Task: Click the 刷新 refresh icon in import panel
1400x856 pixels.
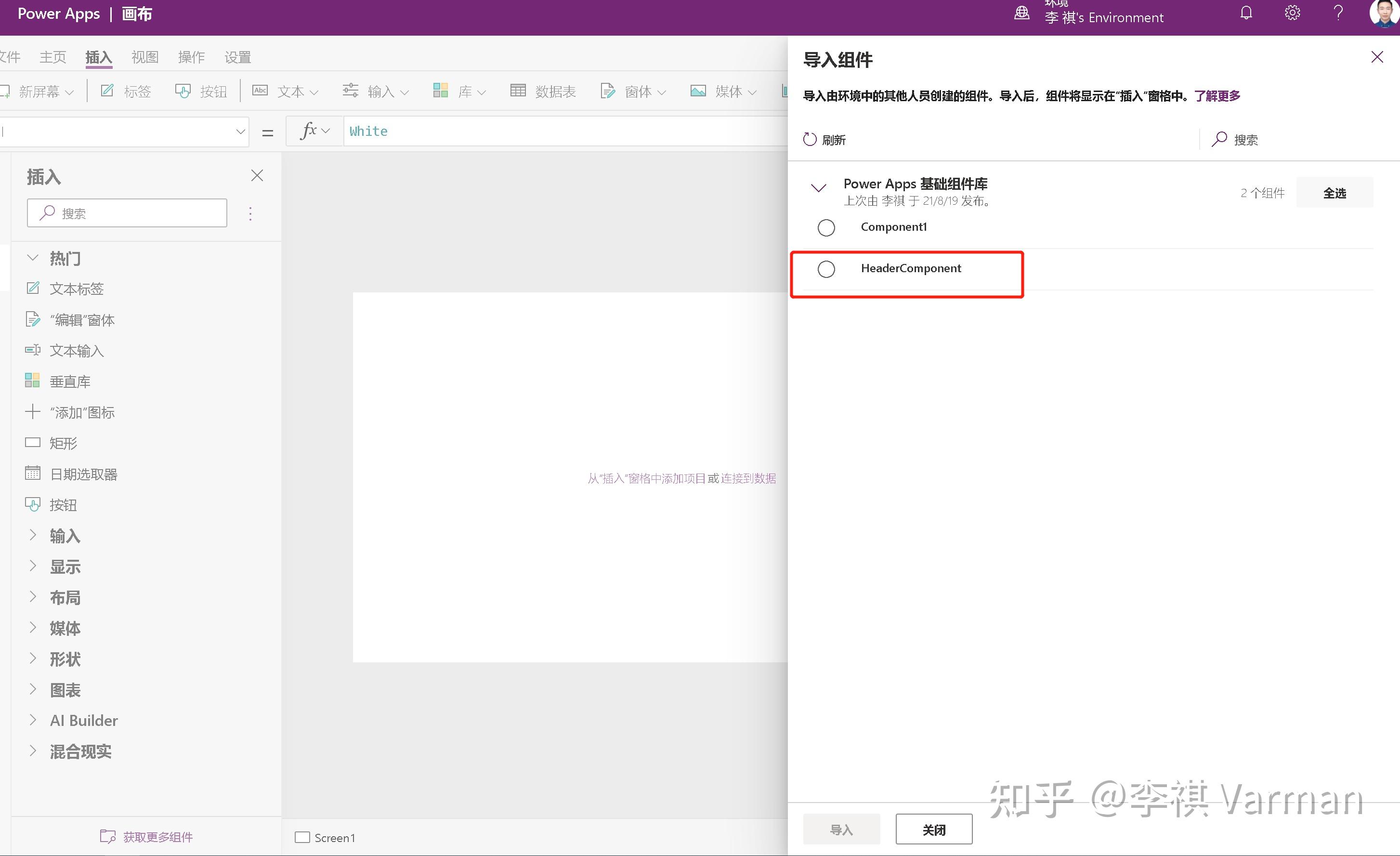Action: [x=809, y=139]
